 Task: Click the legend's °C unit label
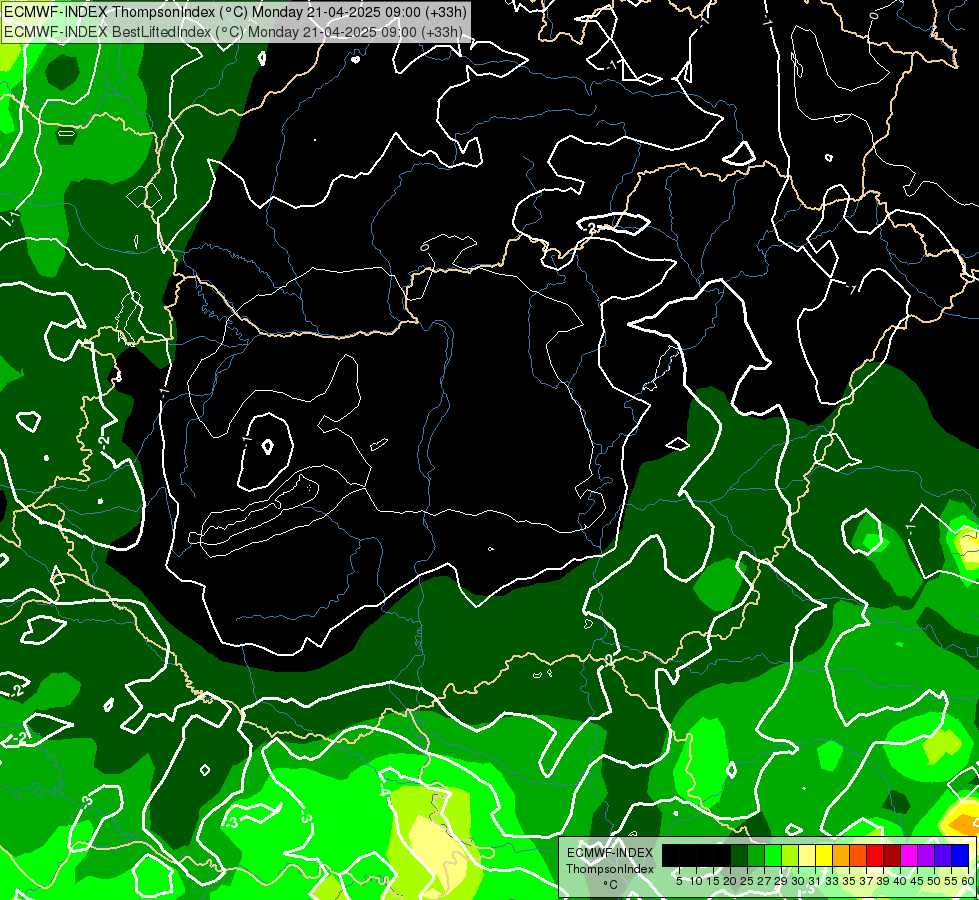coord(611,885)
